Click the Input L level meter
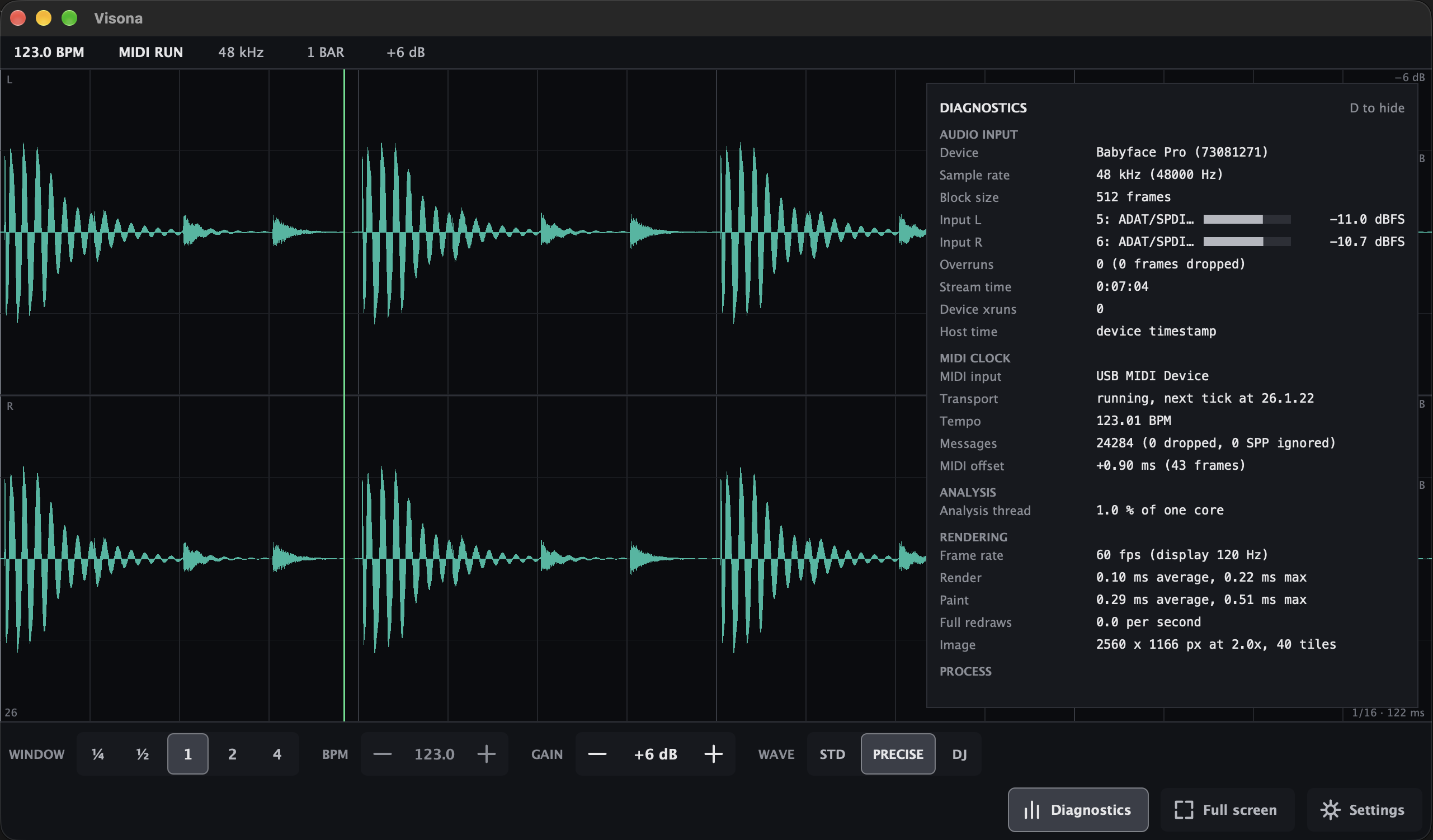Viewport: 1433px width, 840px height. 1247,220
